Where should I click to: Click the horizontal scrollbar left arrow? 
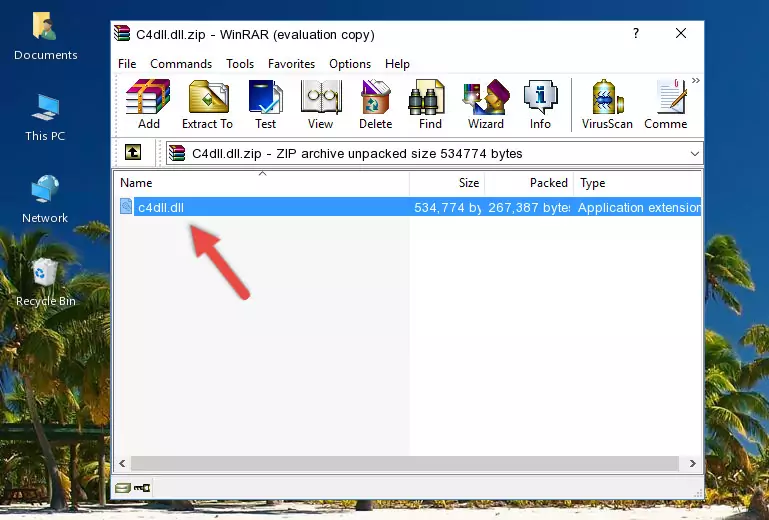[x=122, y=463]
